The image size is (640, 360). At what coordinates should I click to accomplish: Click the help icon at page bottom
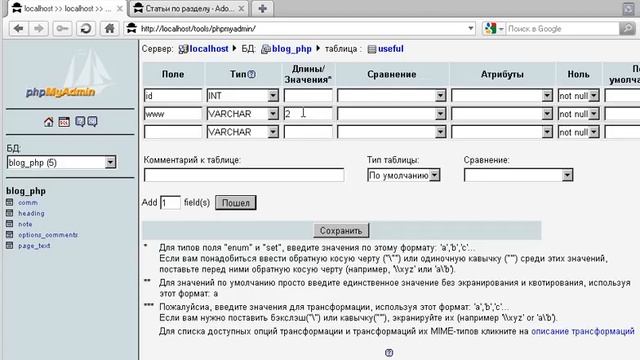tap(389, 353)
